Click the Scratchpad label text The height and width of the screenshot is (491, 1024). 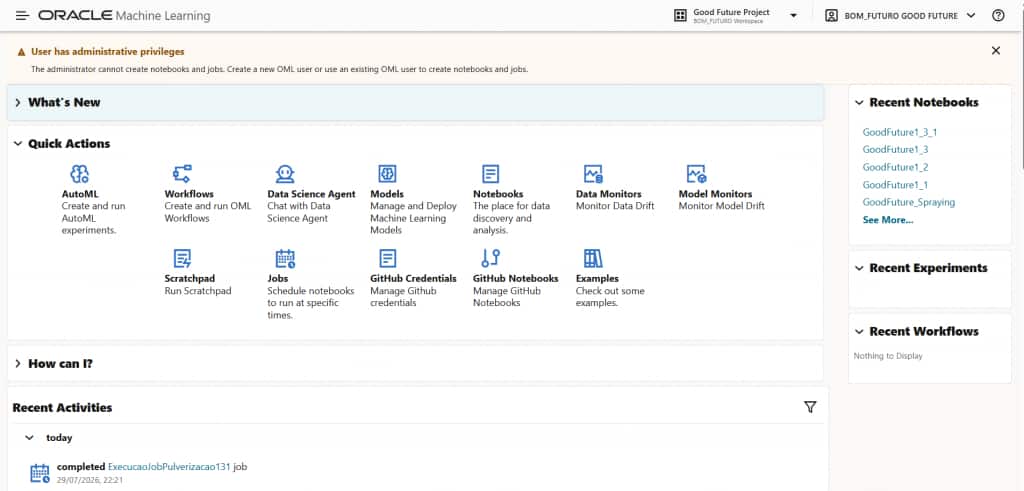coord(189,278)
